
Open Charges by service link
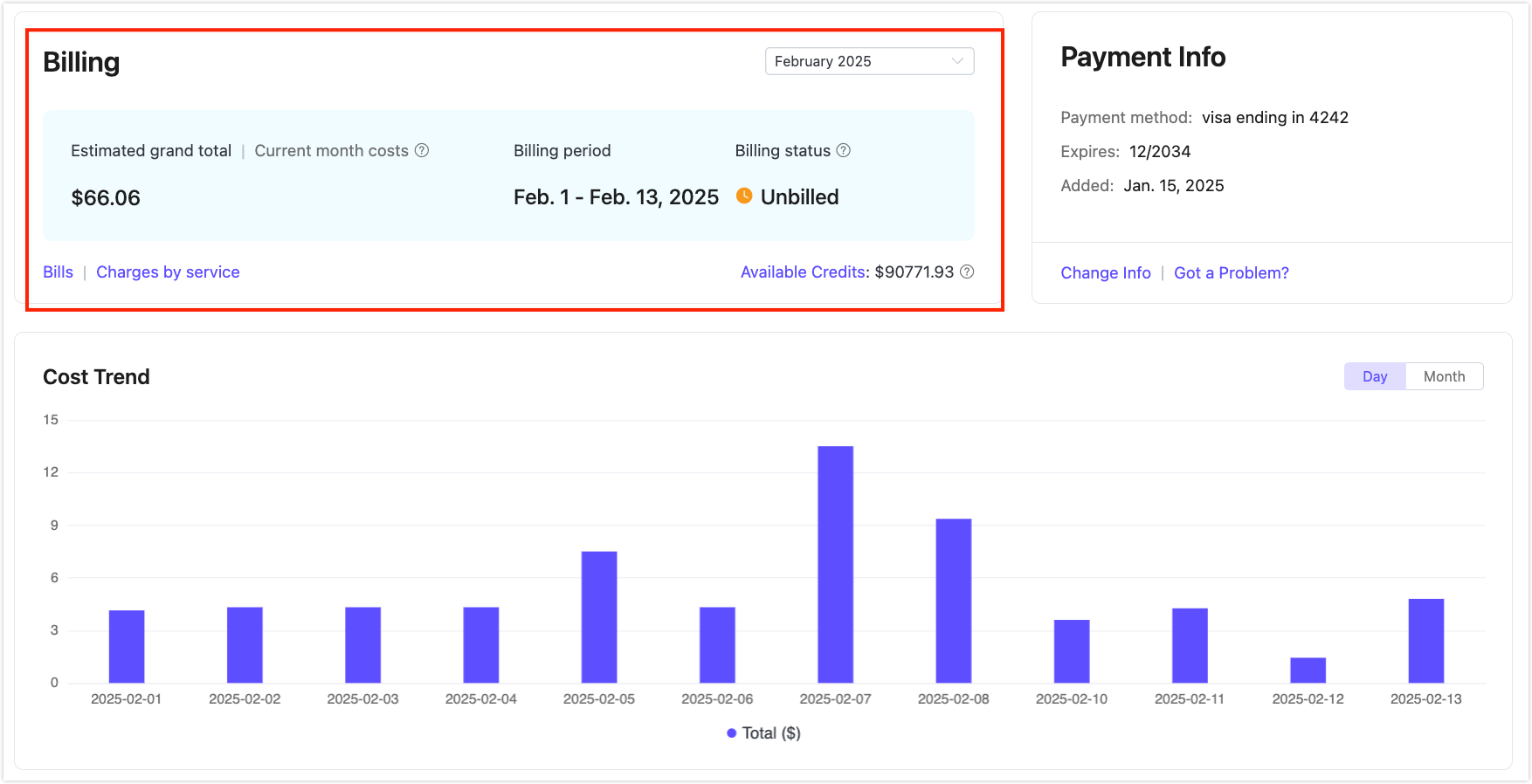(168, 272)
